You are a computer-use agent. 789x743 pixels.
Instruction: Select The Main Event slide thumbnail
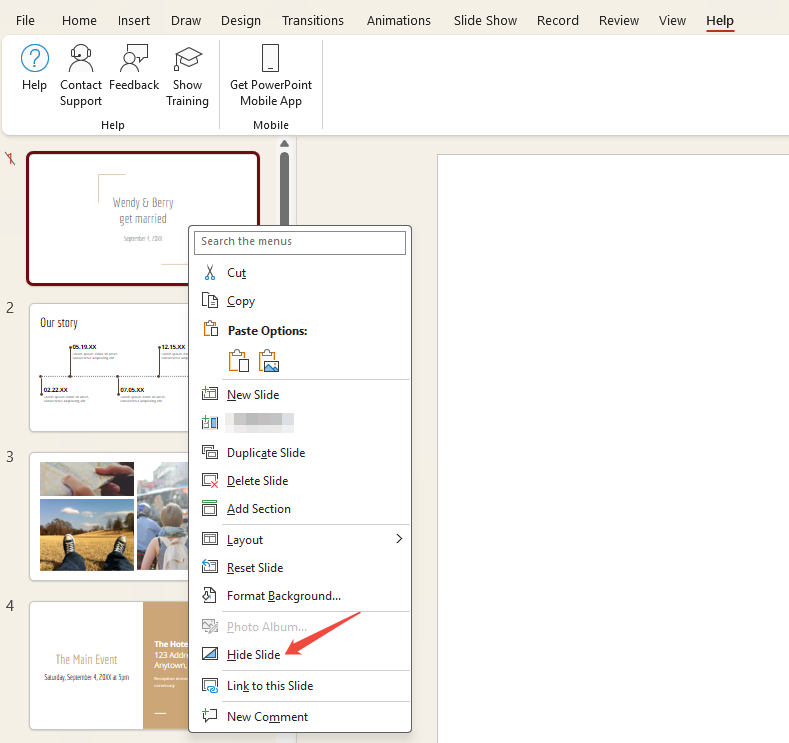click(109, 665)
